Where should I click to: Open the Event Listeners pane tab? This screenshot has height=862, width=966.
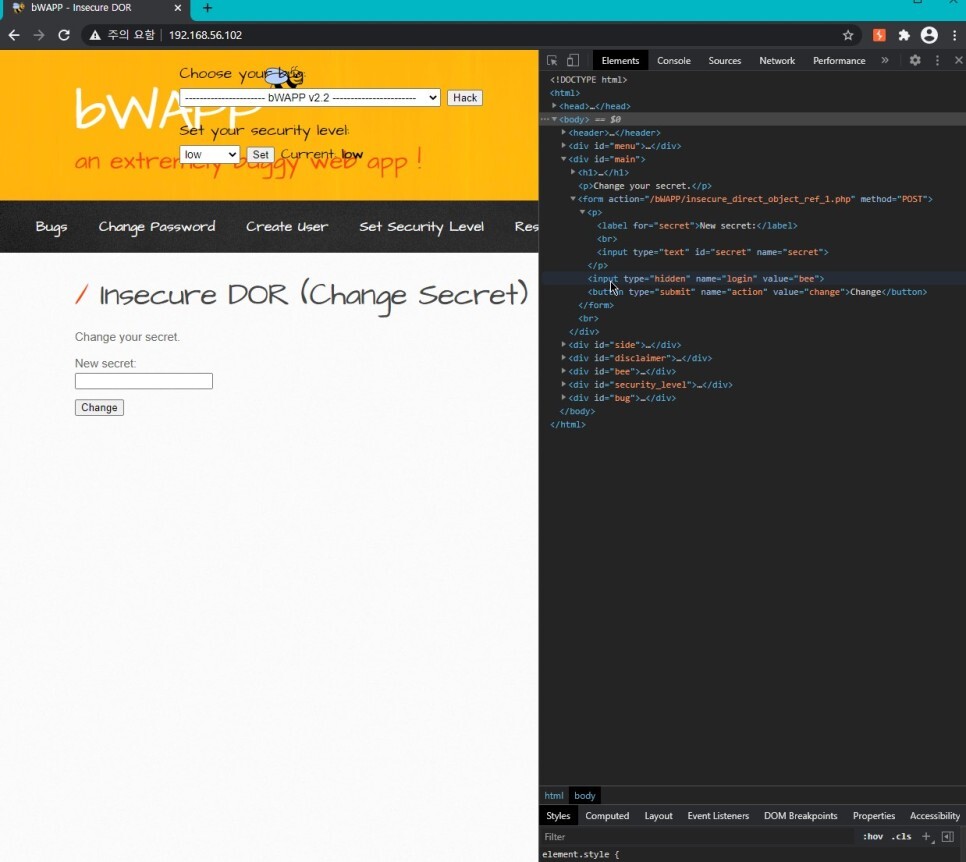718,815
